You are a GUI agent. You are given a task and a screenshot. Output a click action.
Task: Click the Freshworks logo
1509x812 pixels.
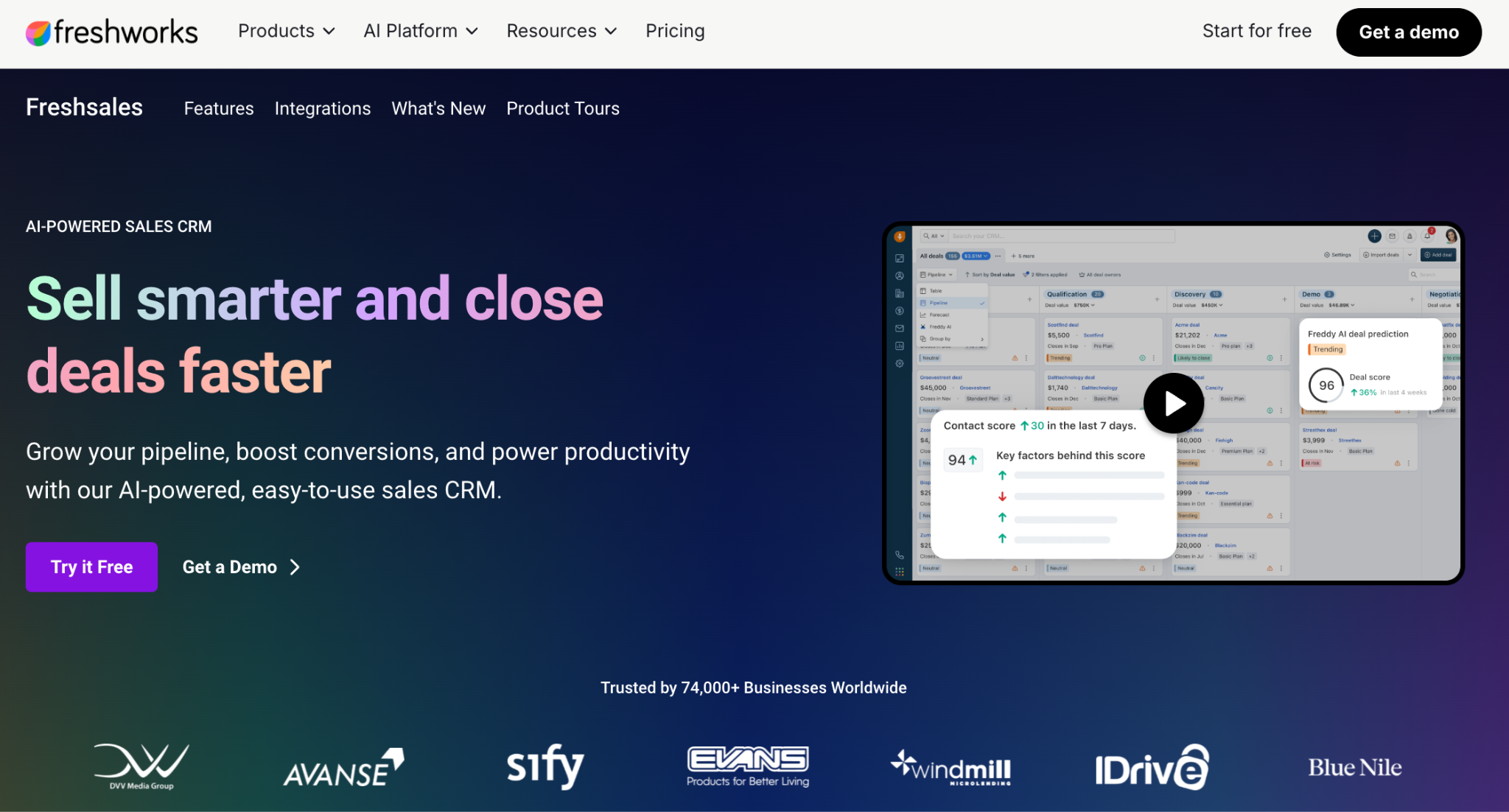click(x=112, y=32)
